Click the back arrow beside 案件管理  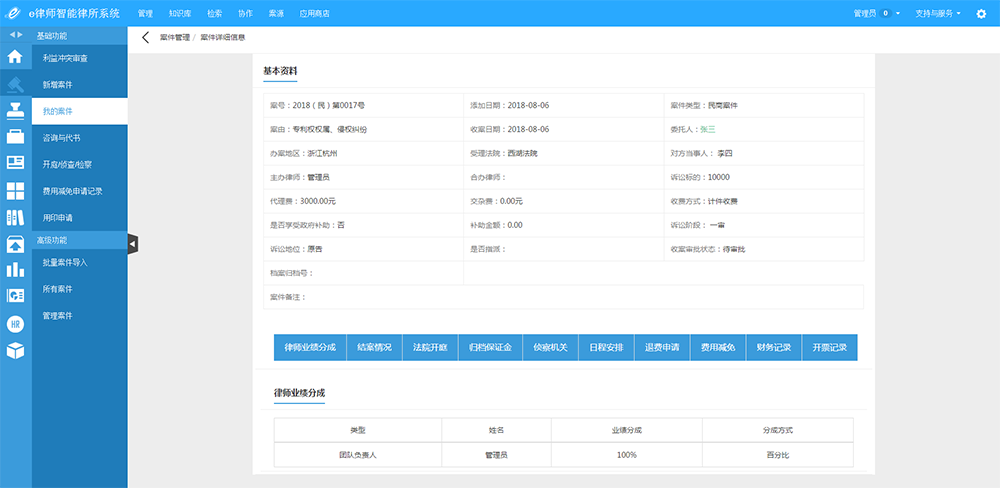click(146, 37)
